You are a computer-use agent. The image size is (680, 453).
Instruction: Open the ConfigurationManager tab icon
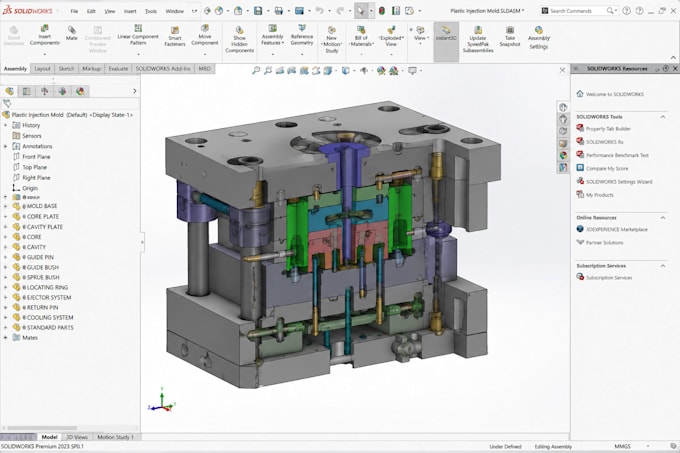[x=45, y=91]
